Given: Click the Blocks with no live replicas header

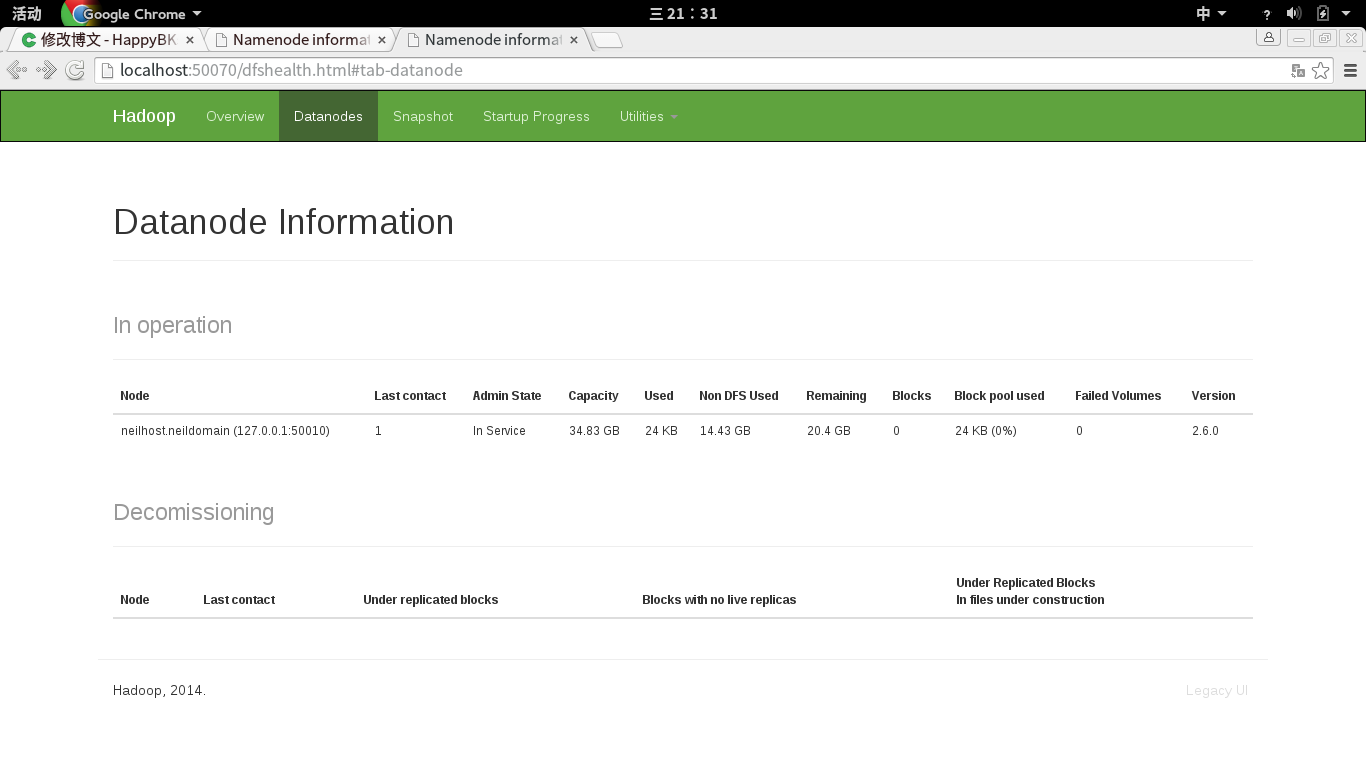Looking at the screenshot, I should 719,600.
